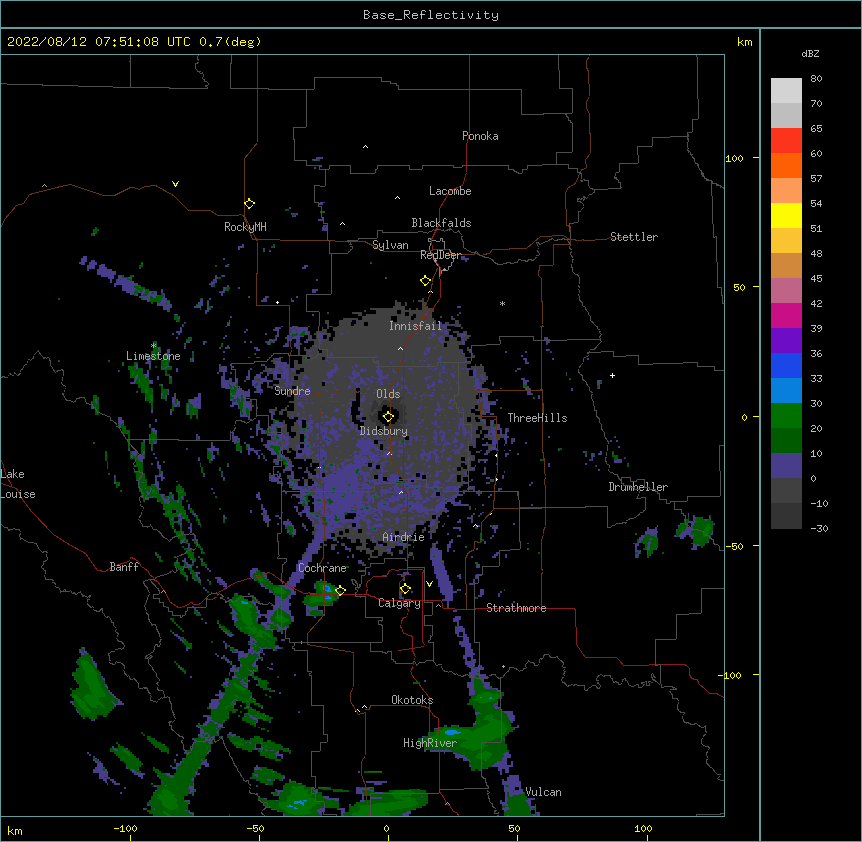Click the Lacombe city label
Viewport: 862px width, 842px height.
pyautogui.click(x=450, y=191)
